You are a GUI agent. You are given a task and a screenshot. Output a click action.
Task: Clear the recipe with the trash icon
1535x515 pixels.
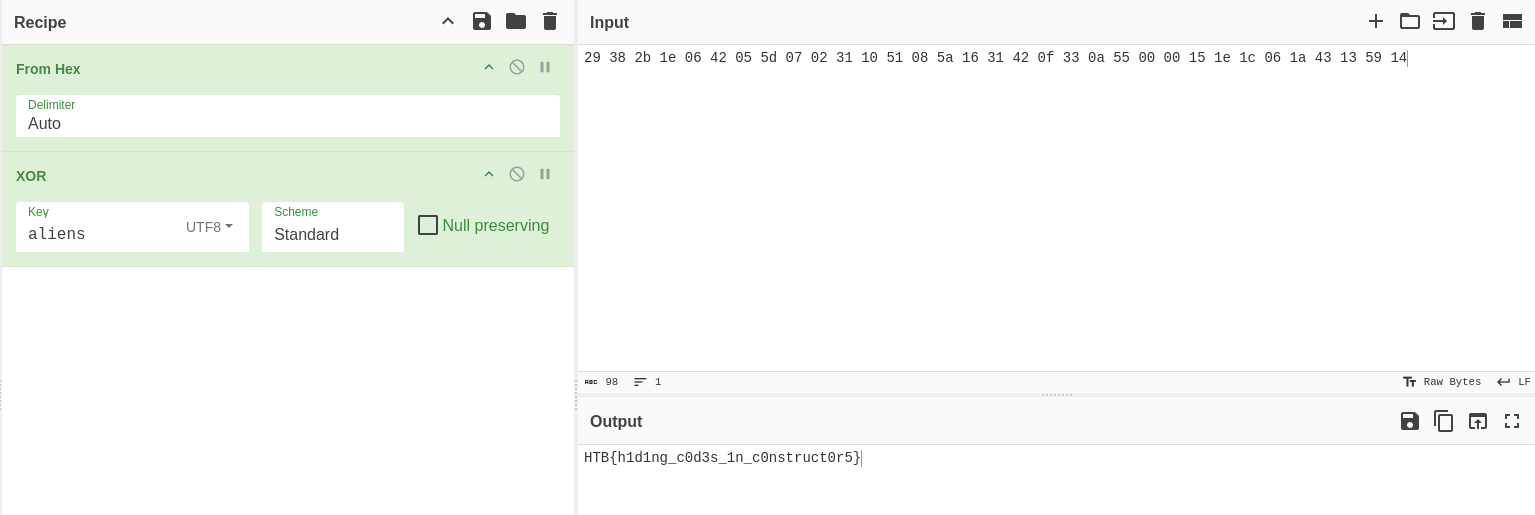[x=550, y=21]
